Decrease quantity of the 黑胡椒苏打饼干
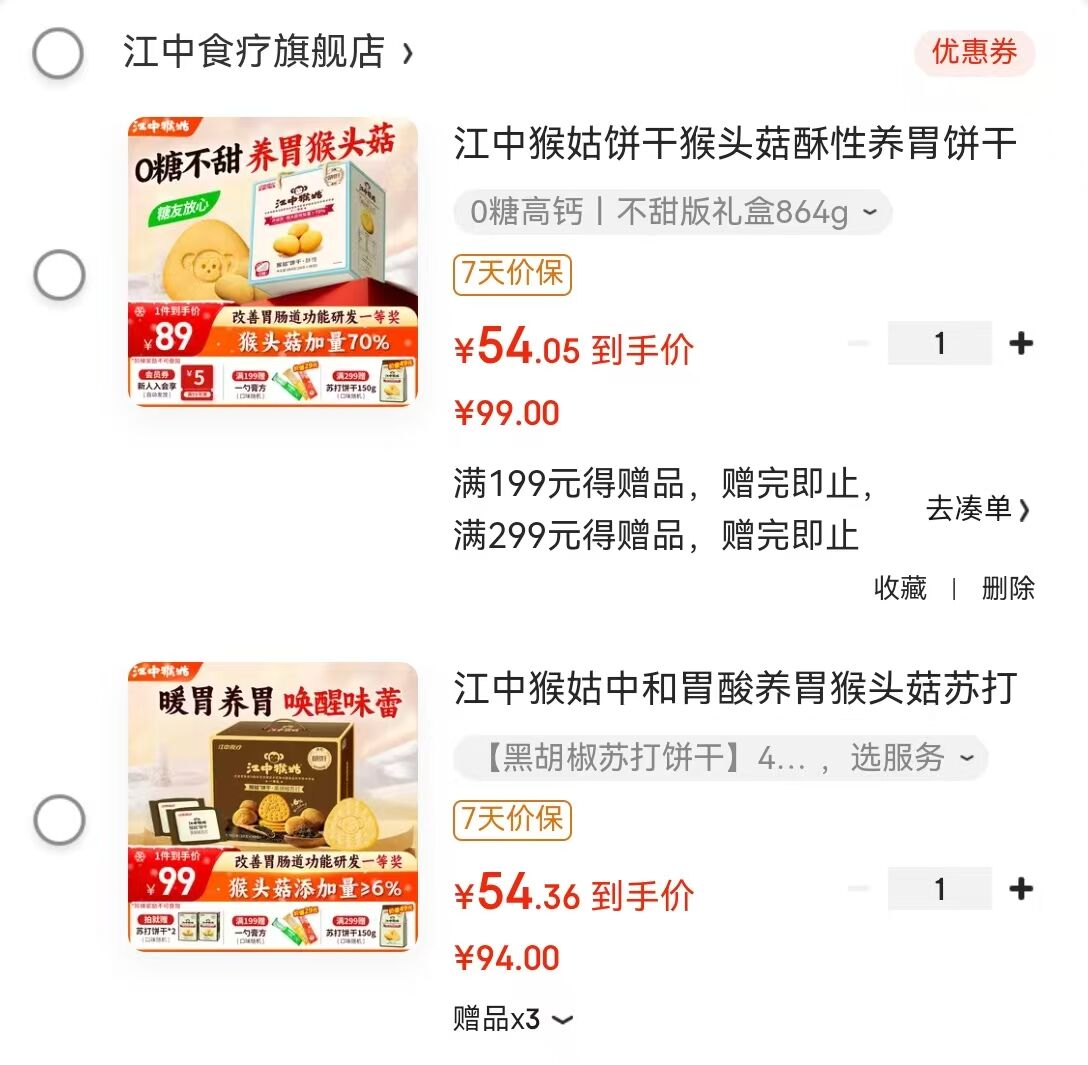 tap(858, 889)
